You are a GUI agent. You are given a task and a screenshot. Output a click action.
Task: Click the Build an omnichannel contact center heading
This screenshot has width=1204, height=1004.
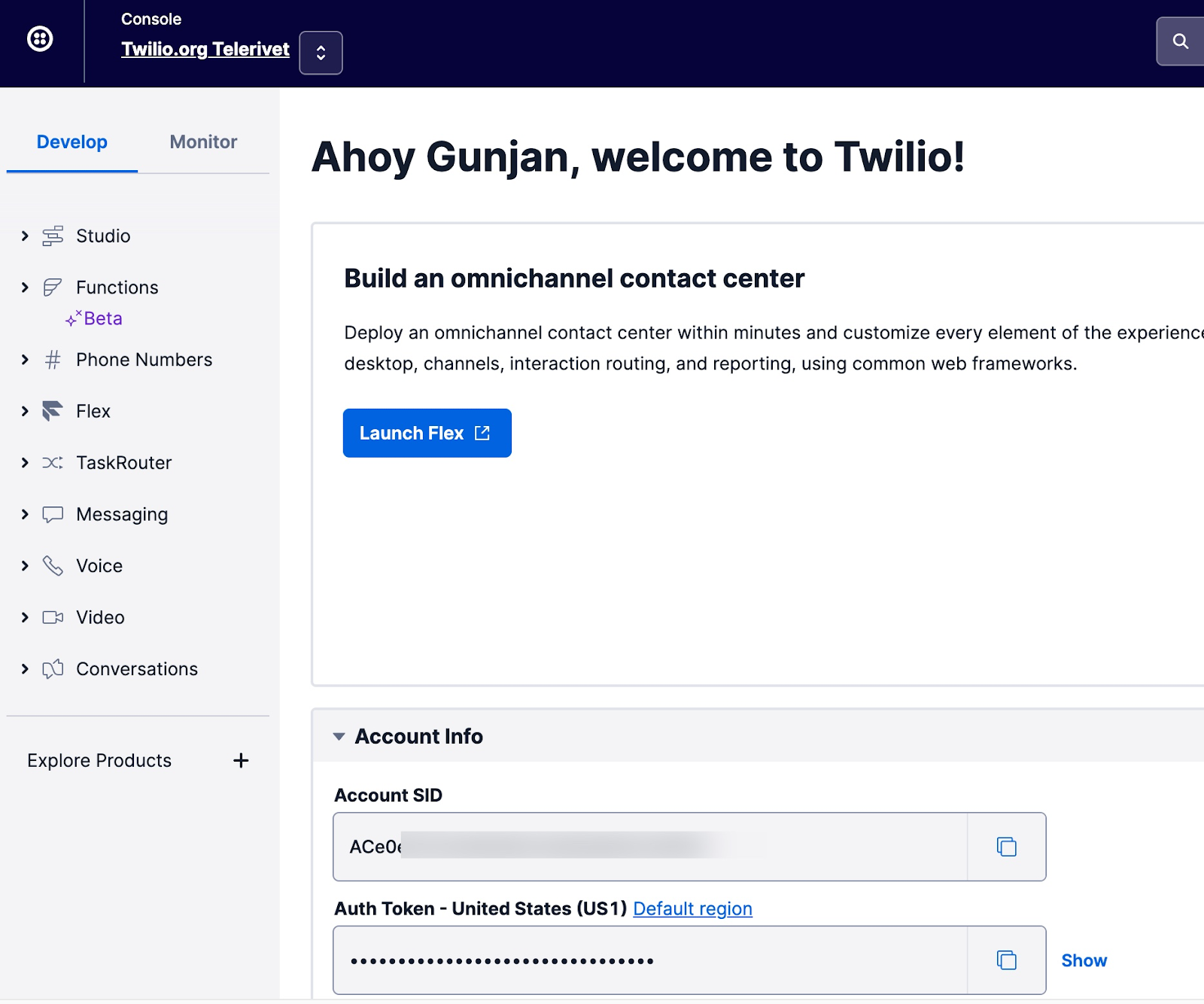(x=574, y=278)
